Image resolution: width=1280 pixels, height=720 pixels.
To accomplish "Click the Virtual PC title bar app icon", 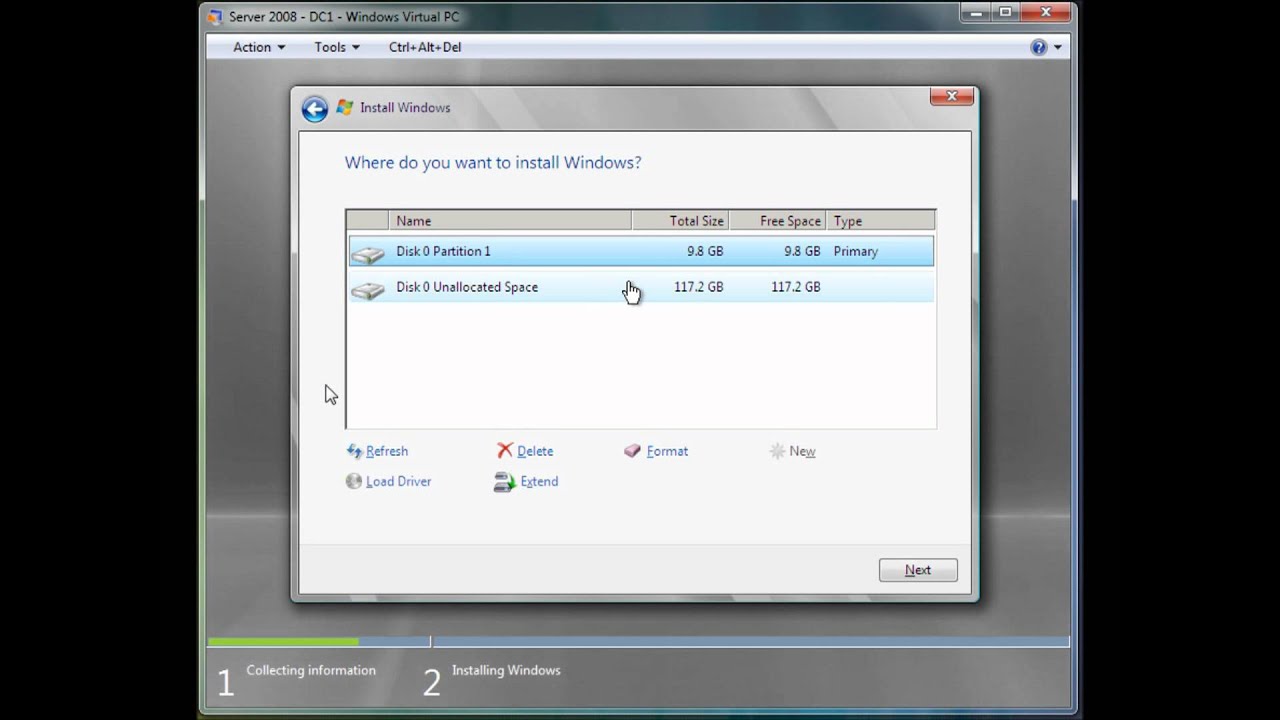I will [215, 17].
